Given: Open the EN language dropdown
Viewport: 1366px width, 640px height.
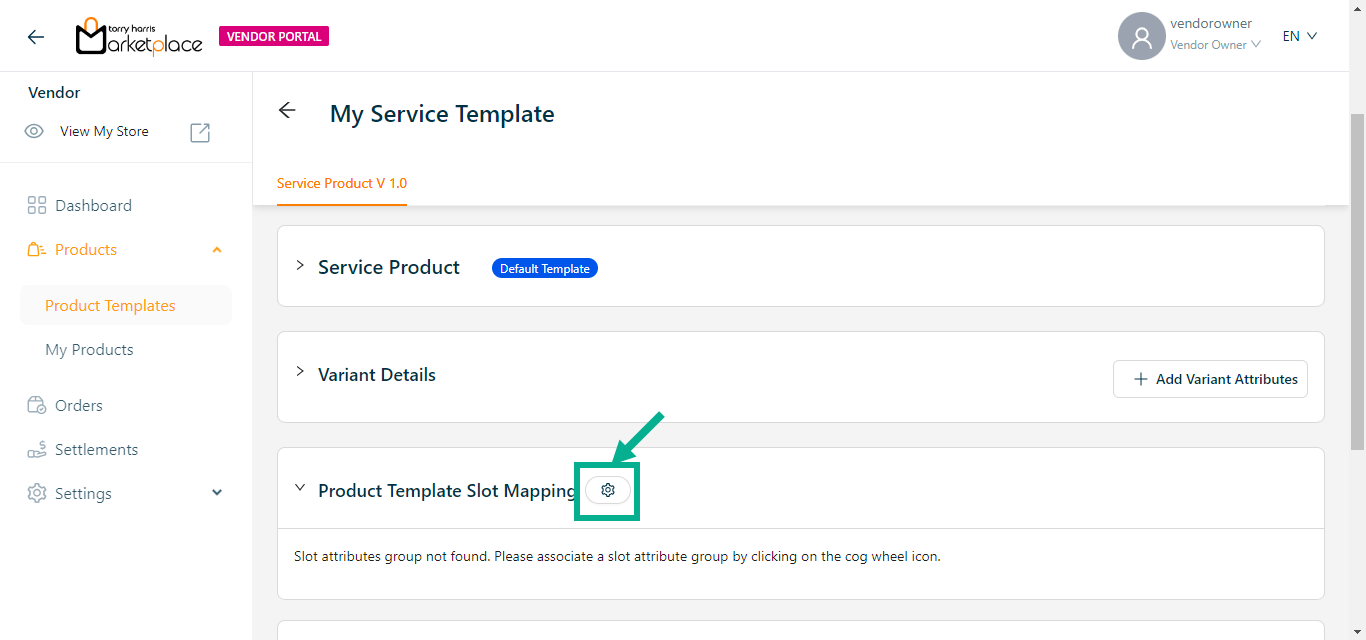Looking at the screenshot, I should pos(1299,36).
